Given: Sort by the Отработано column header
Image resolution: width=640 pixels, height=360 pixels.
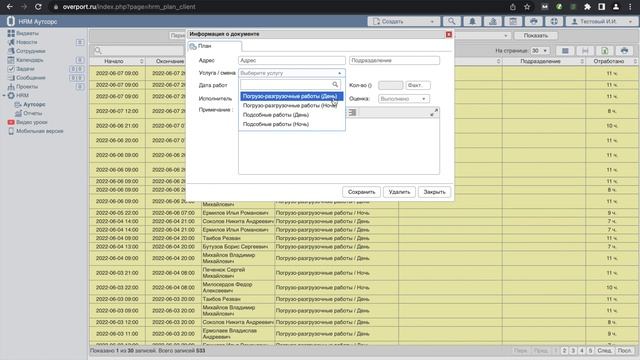Looking at the screenshot, I should click(x=611, y=61).
